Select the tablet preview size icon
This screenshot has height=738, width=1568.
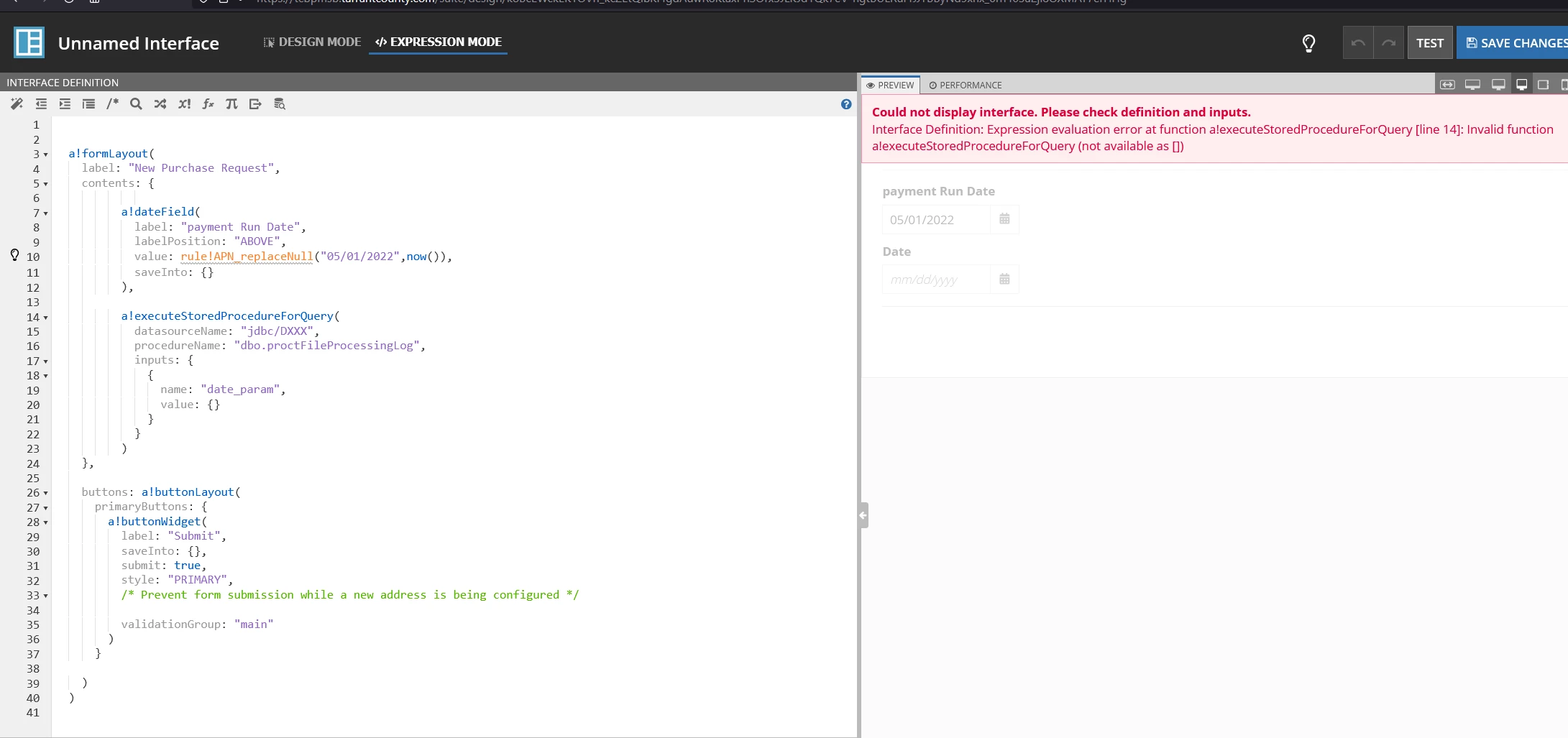click(1543, 85)
